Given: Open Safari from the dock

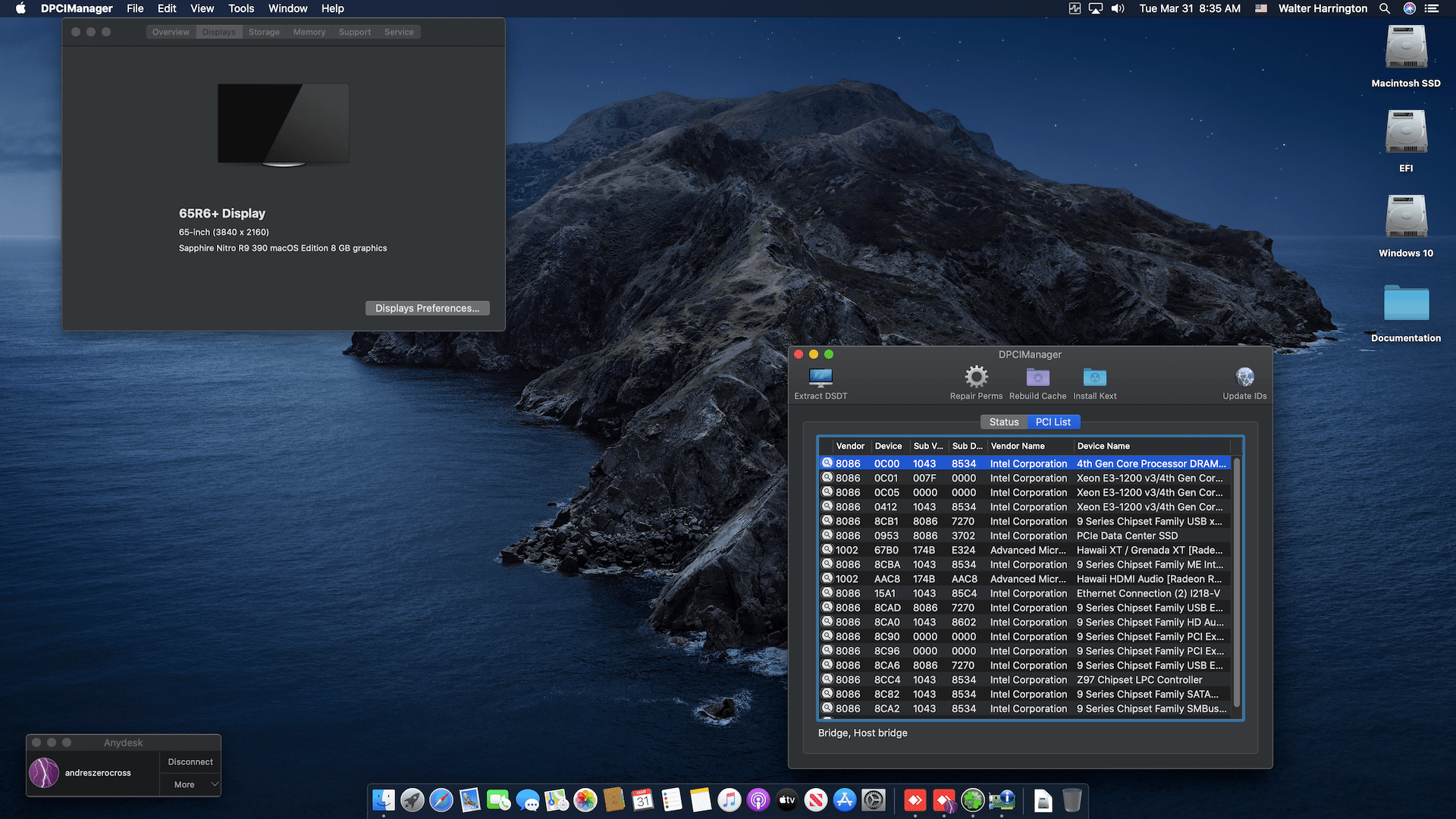Looking at the screenshot, I should click(x=441, y=800).
